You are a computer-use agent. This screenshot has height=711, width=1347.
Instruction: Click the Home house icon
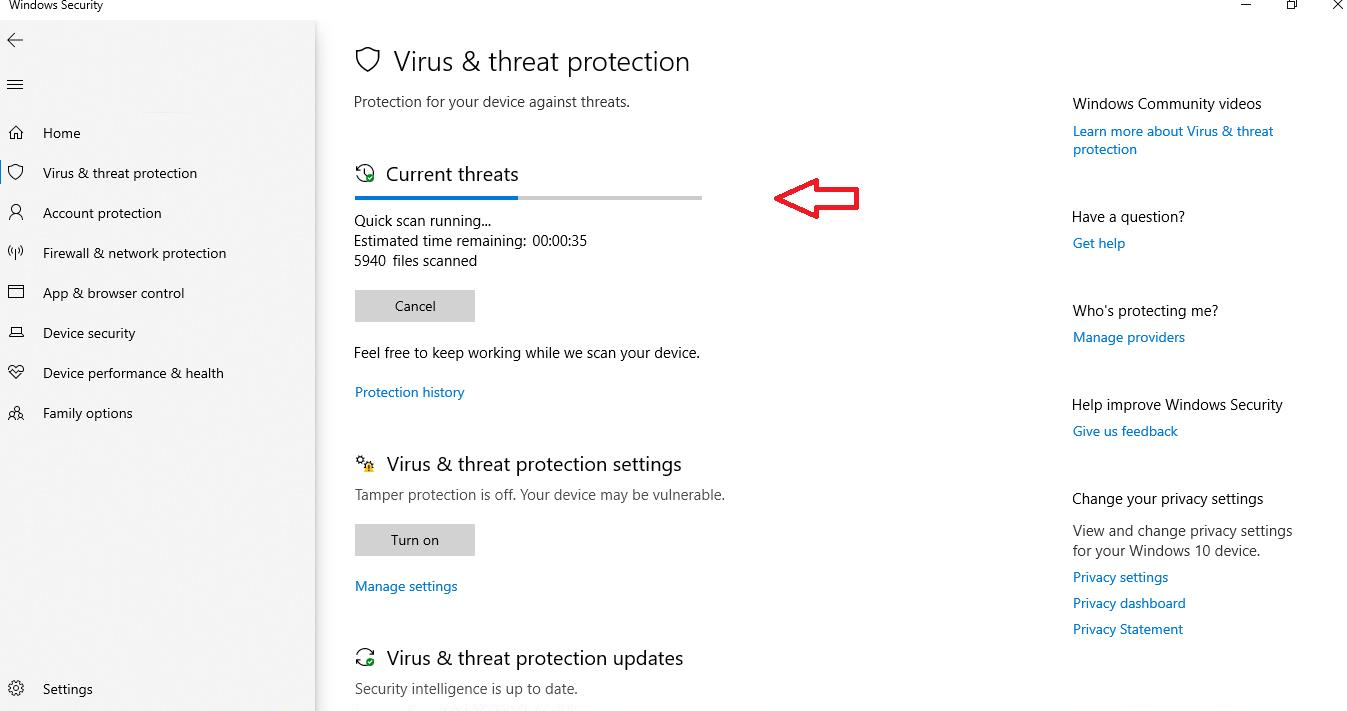pos(16,132)
